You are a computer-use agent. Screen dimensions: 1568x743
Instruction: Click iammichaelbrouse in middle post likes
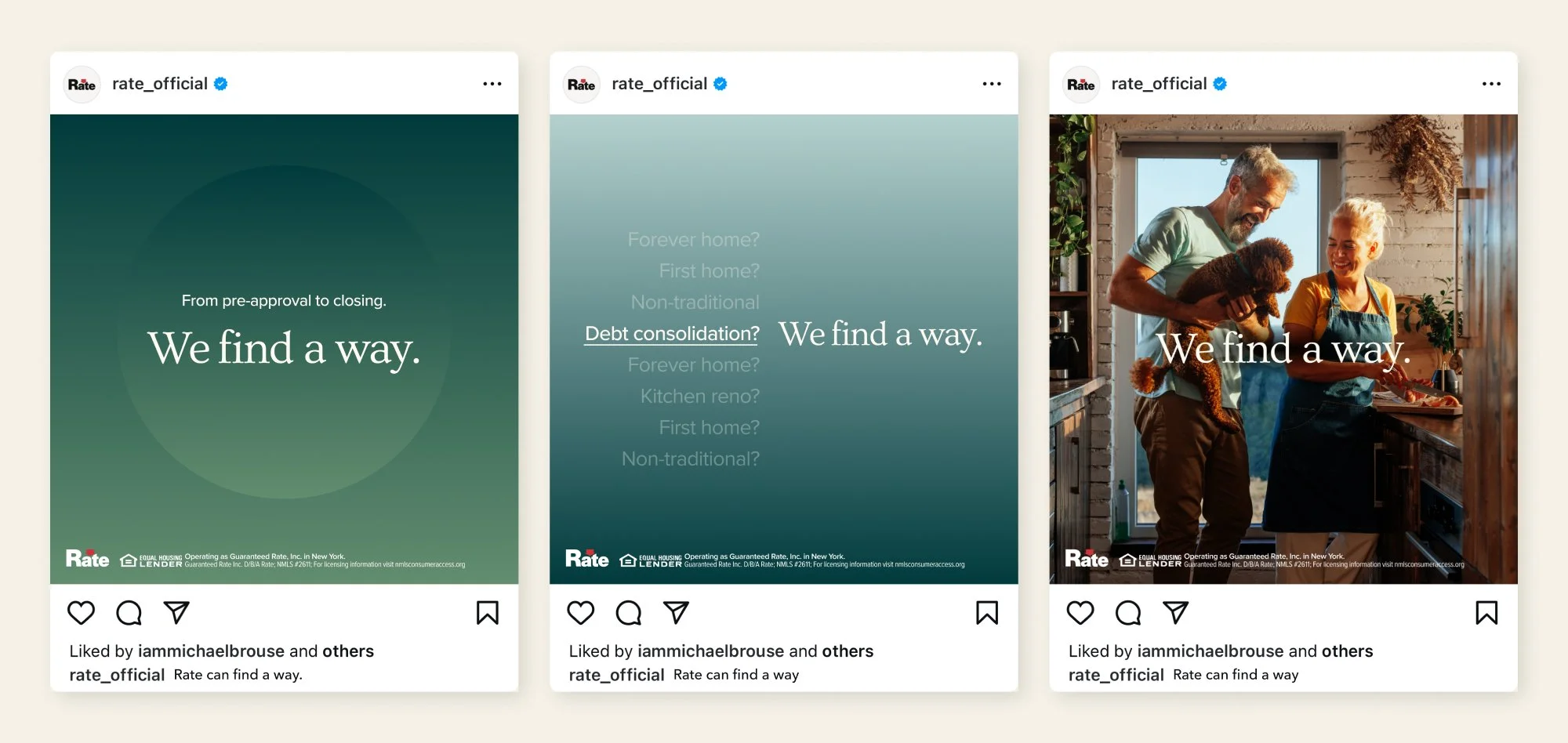(x=711, y=651)
